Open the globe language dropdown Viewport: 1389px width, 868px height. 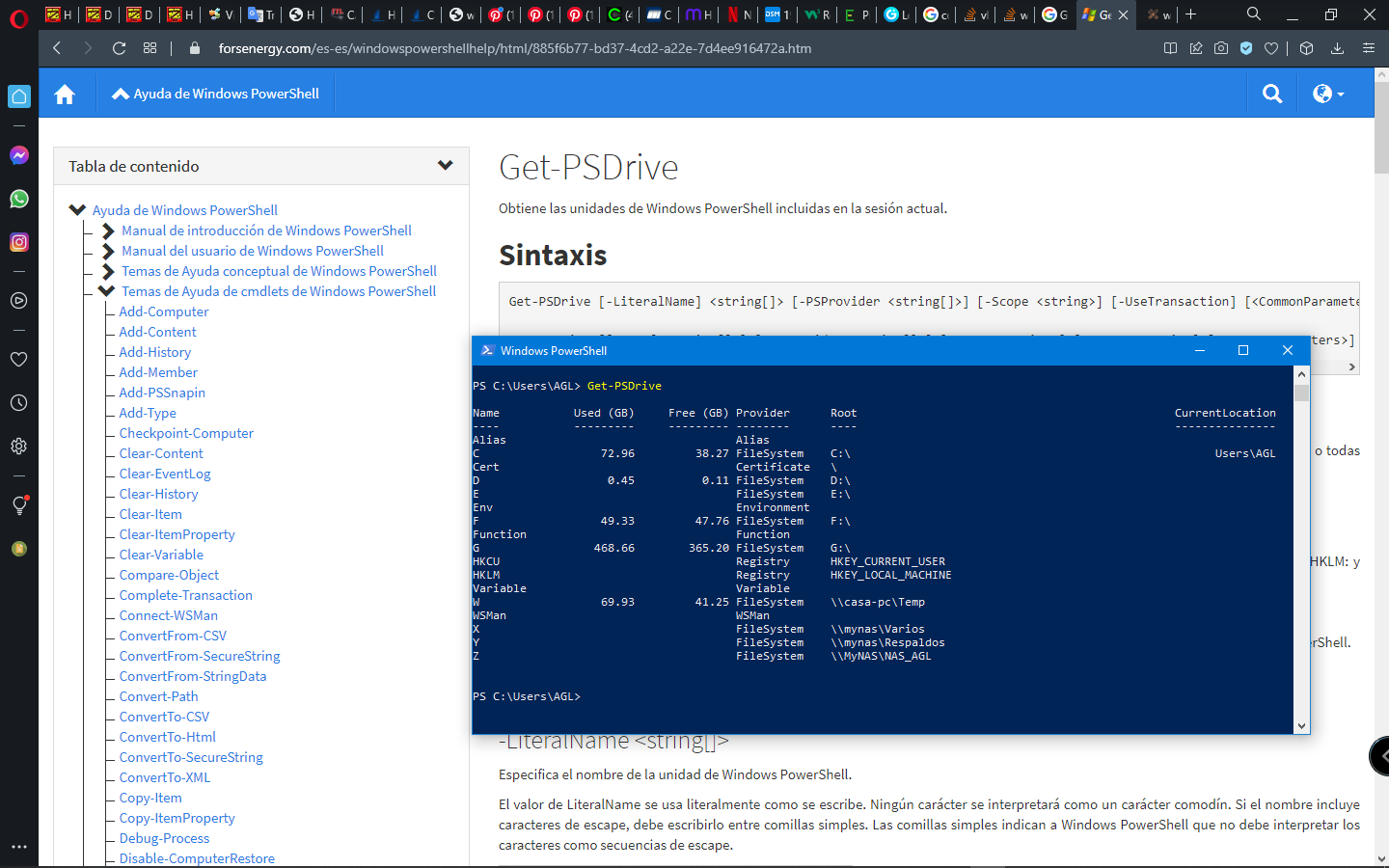[1328, 94]
